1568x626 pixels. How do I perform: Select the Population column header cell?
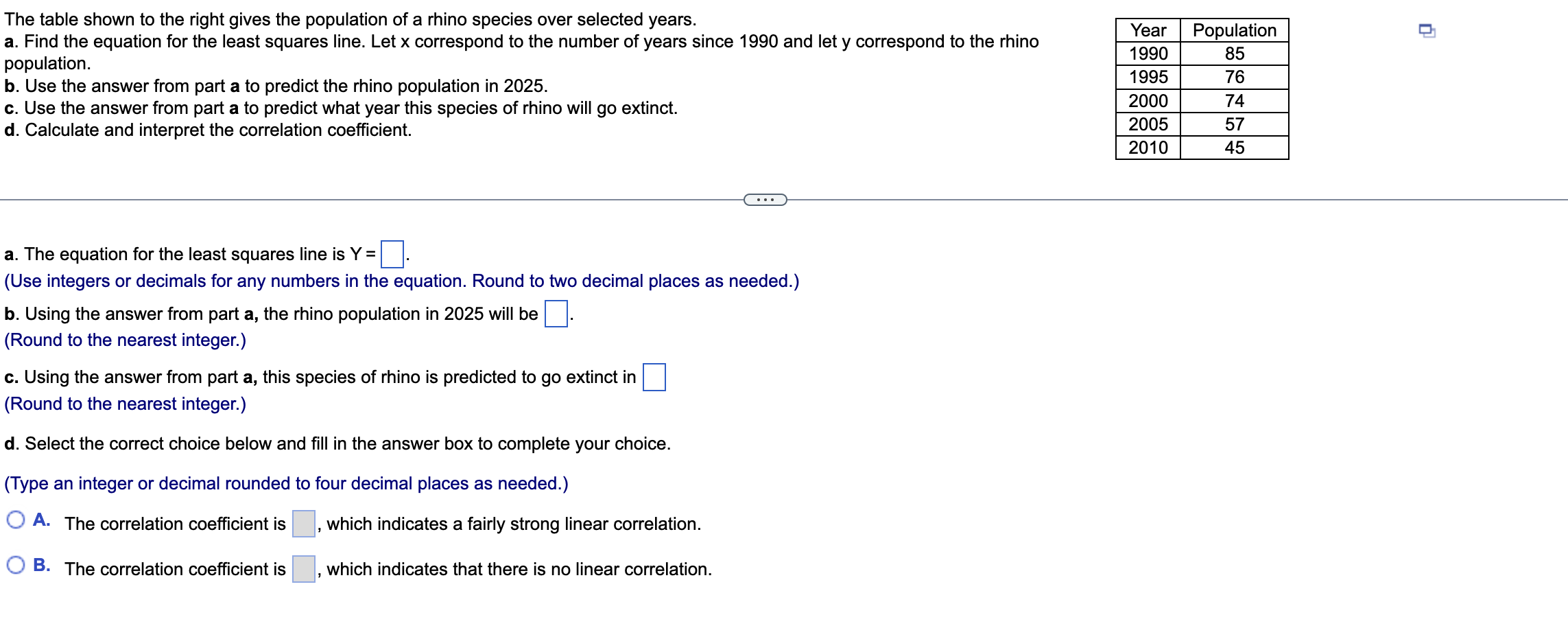tap(1235, 30)
